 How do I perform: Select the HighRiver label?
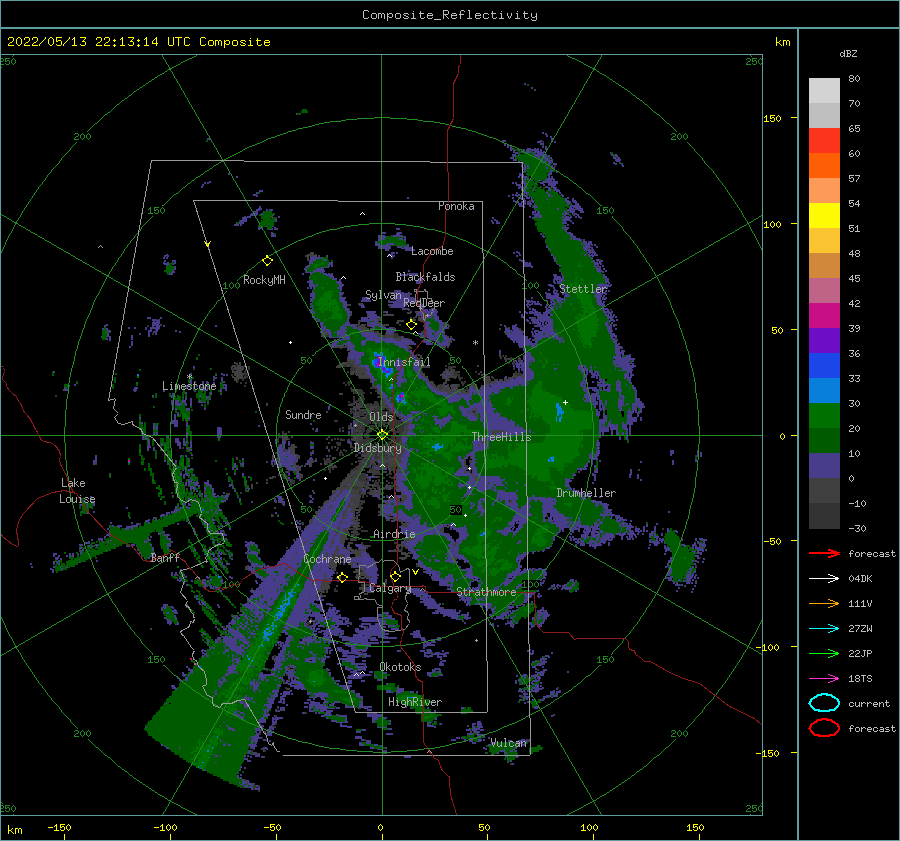click(x=415, y=702)
